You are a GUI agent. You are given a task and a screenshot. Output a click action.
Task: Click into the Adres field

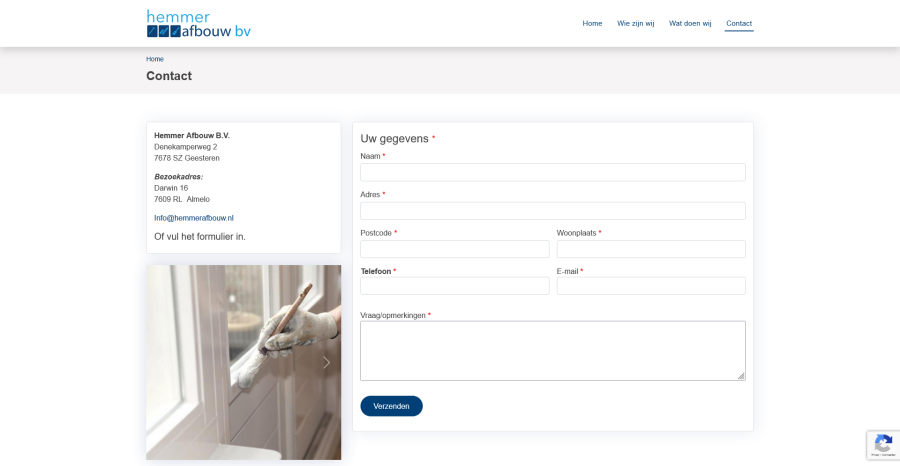coord(552,211)
